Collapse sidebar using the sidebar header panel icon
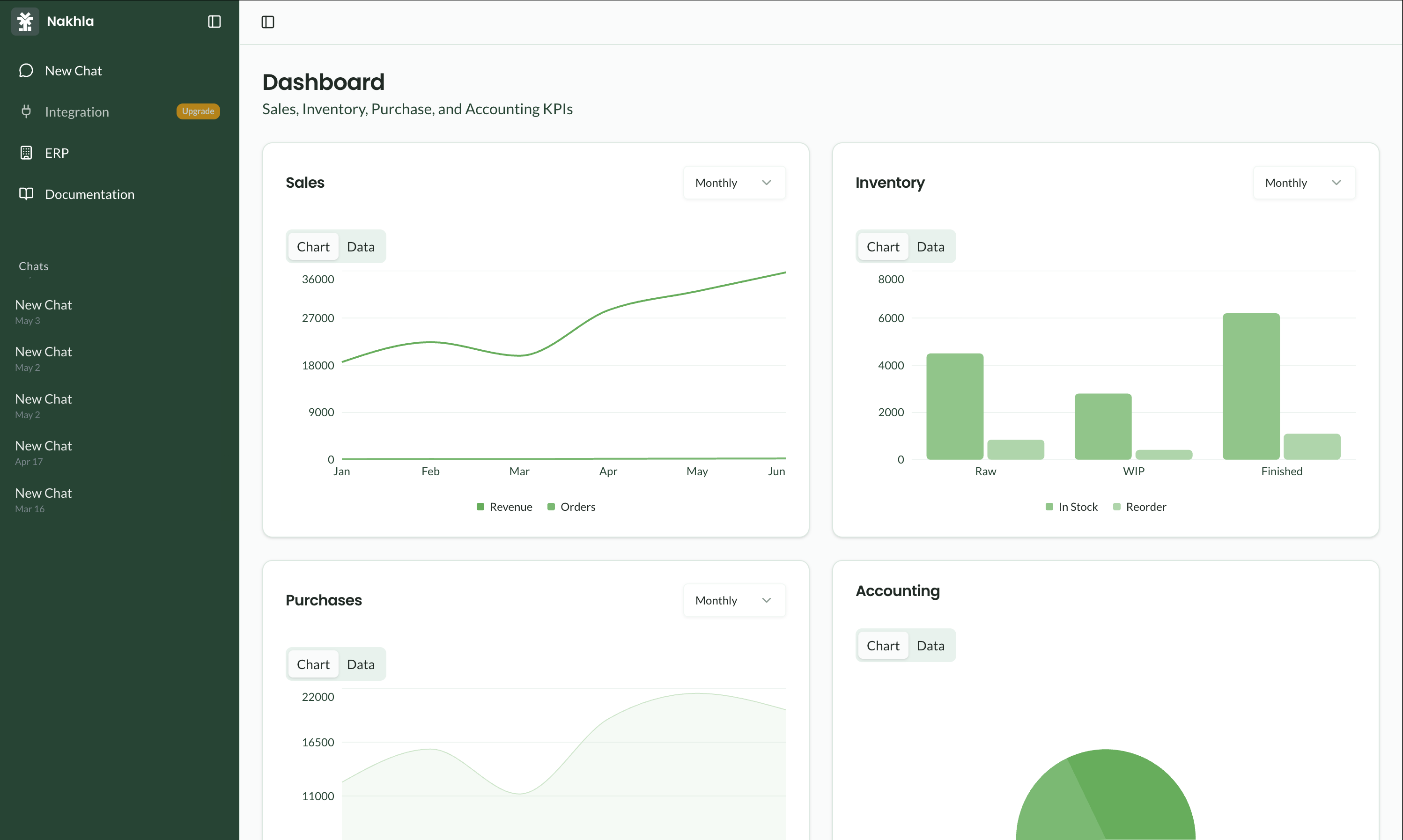The image size is (1403, 840). pyautogui.click(x=214, y=22)
